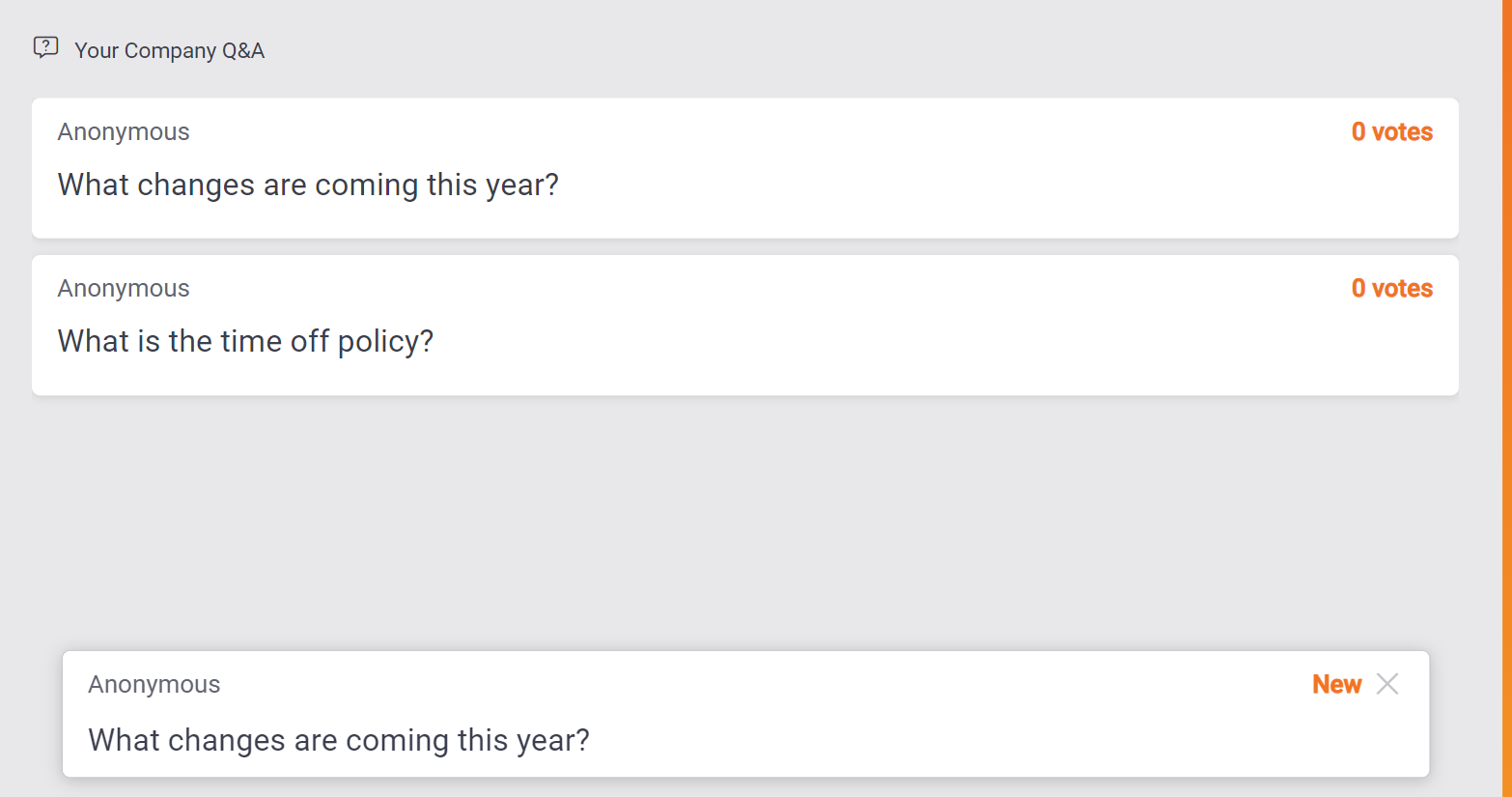Click the question text inside the New notification
The image size is (1512, 797).
(338, 740)
